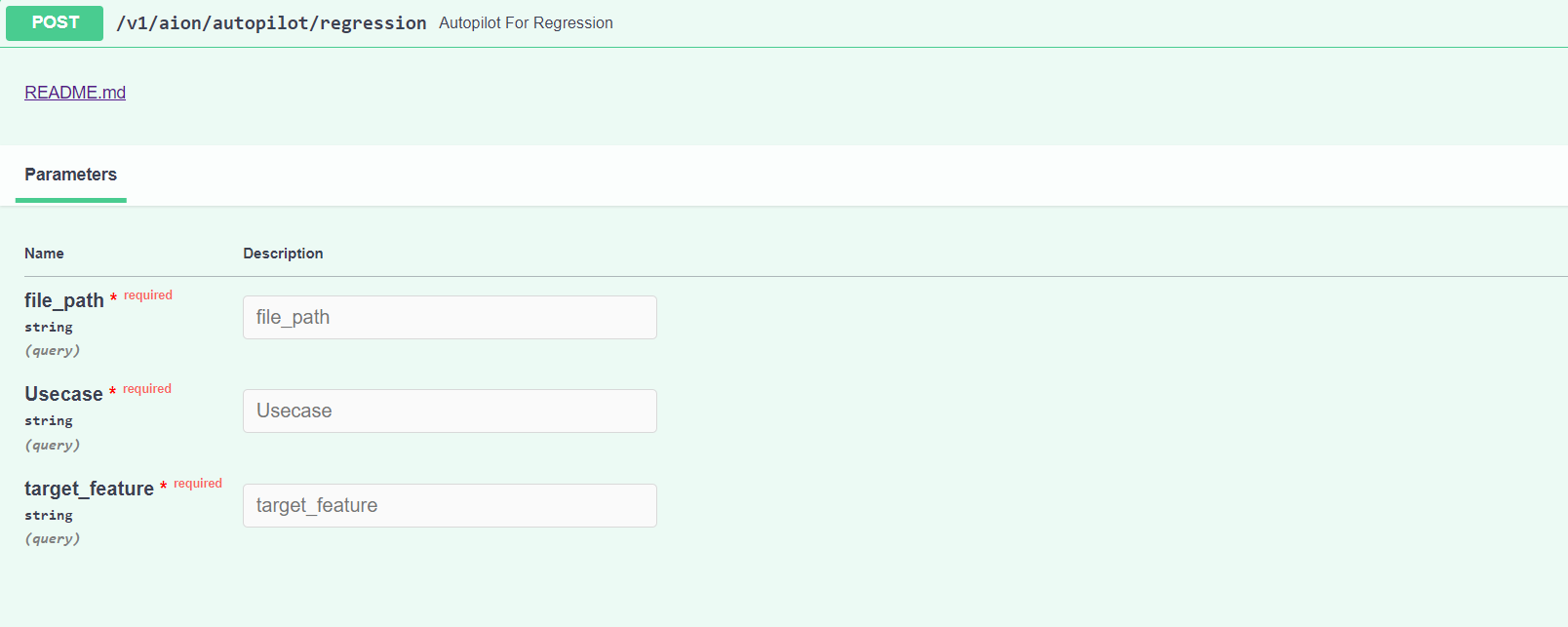Open the README.md link
The image size is (1568, 627).
pos(75,93)
